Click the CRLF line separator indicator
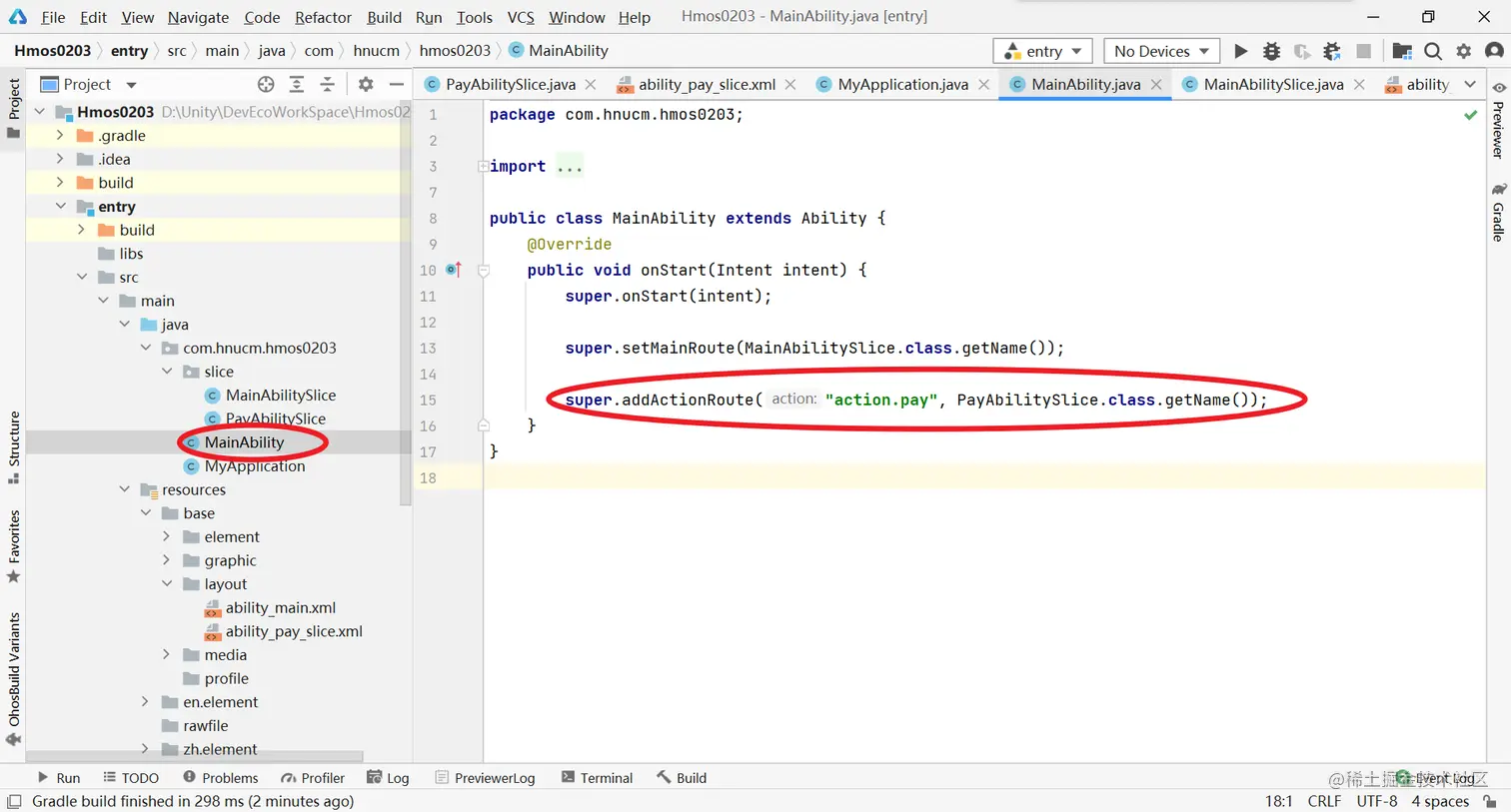 coord(1324,801)
